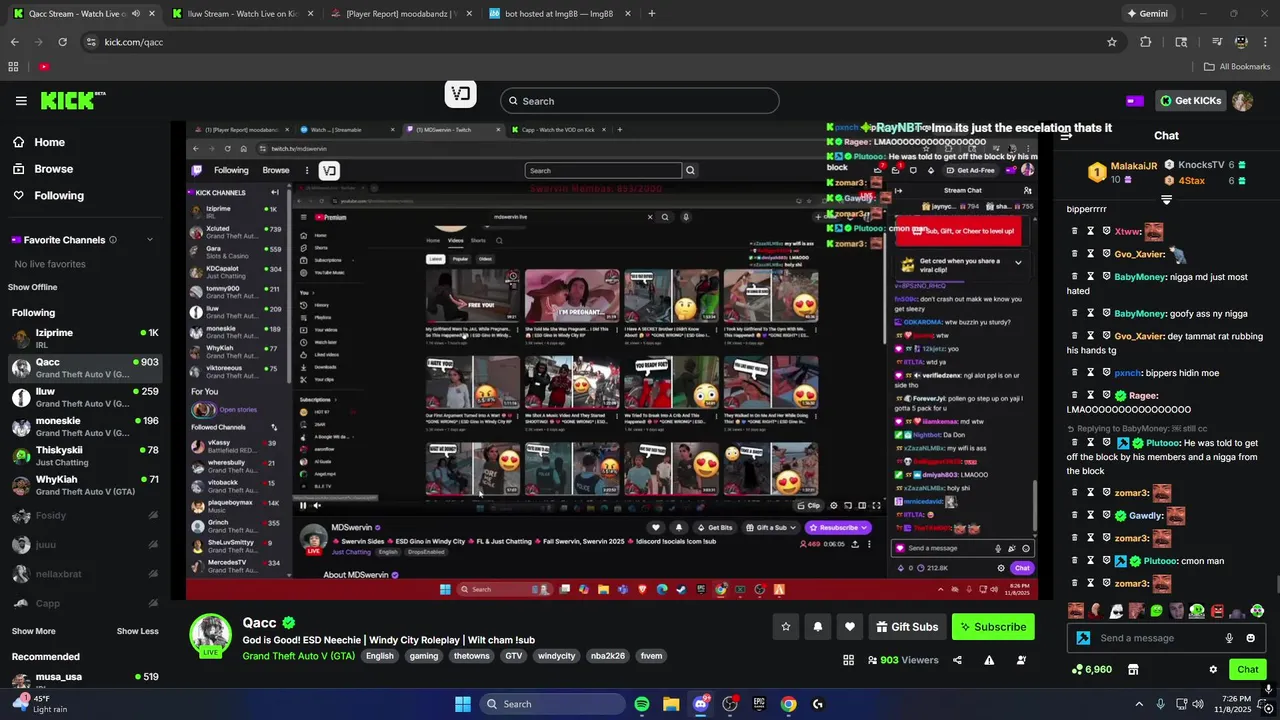Click the Subscribe button
Viewport: 1280px width, 720px height.
(x=993, y=627)
